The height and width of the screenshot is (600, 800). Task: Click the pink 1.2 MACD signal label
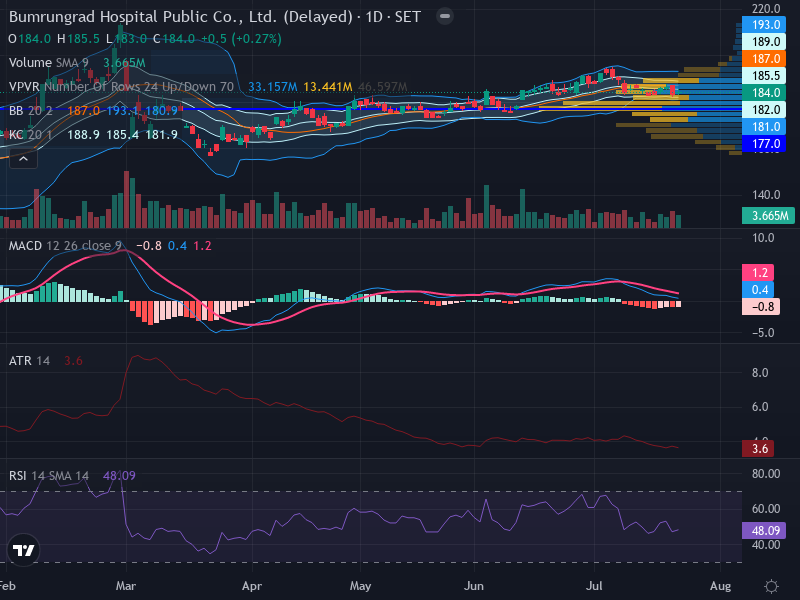pos(758,272)
